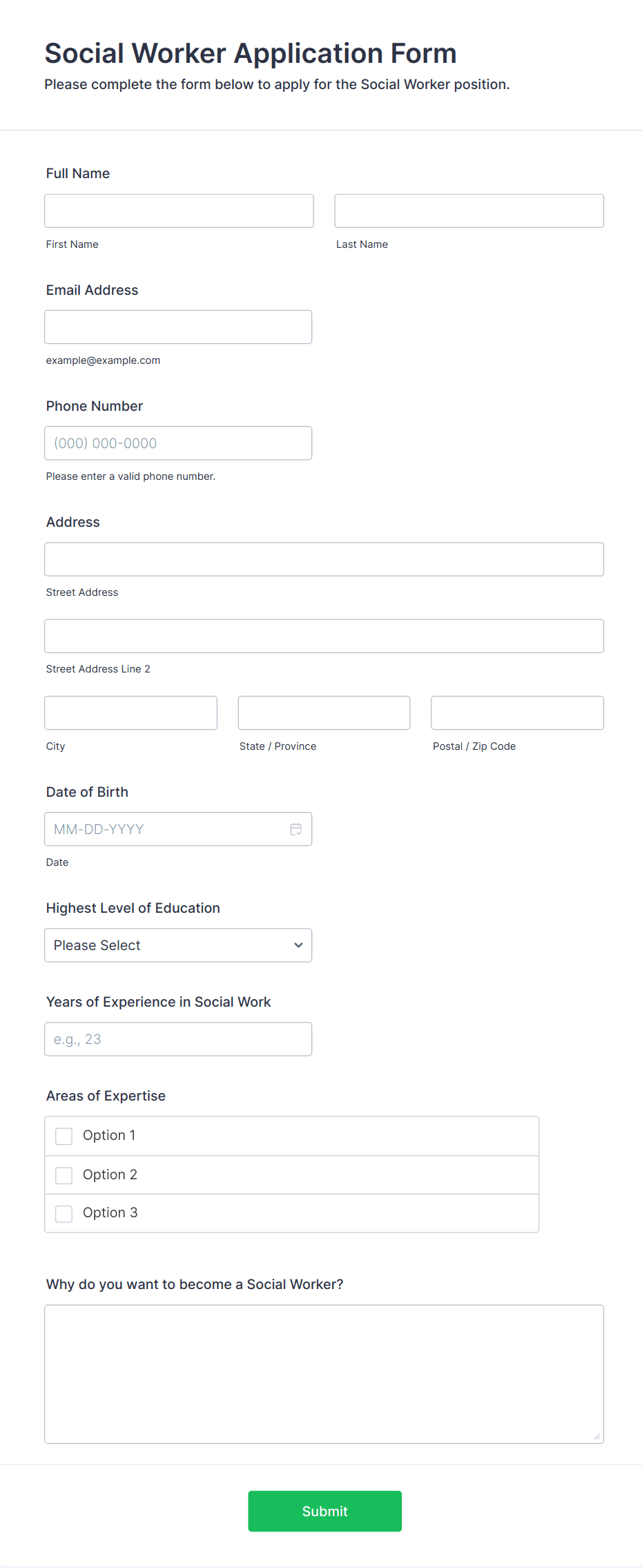This screenshot has width=642, height=1568.
Task: Click the dropdown chevron beside Please Select
Action: 298,945
